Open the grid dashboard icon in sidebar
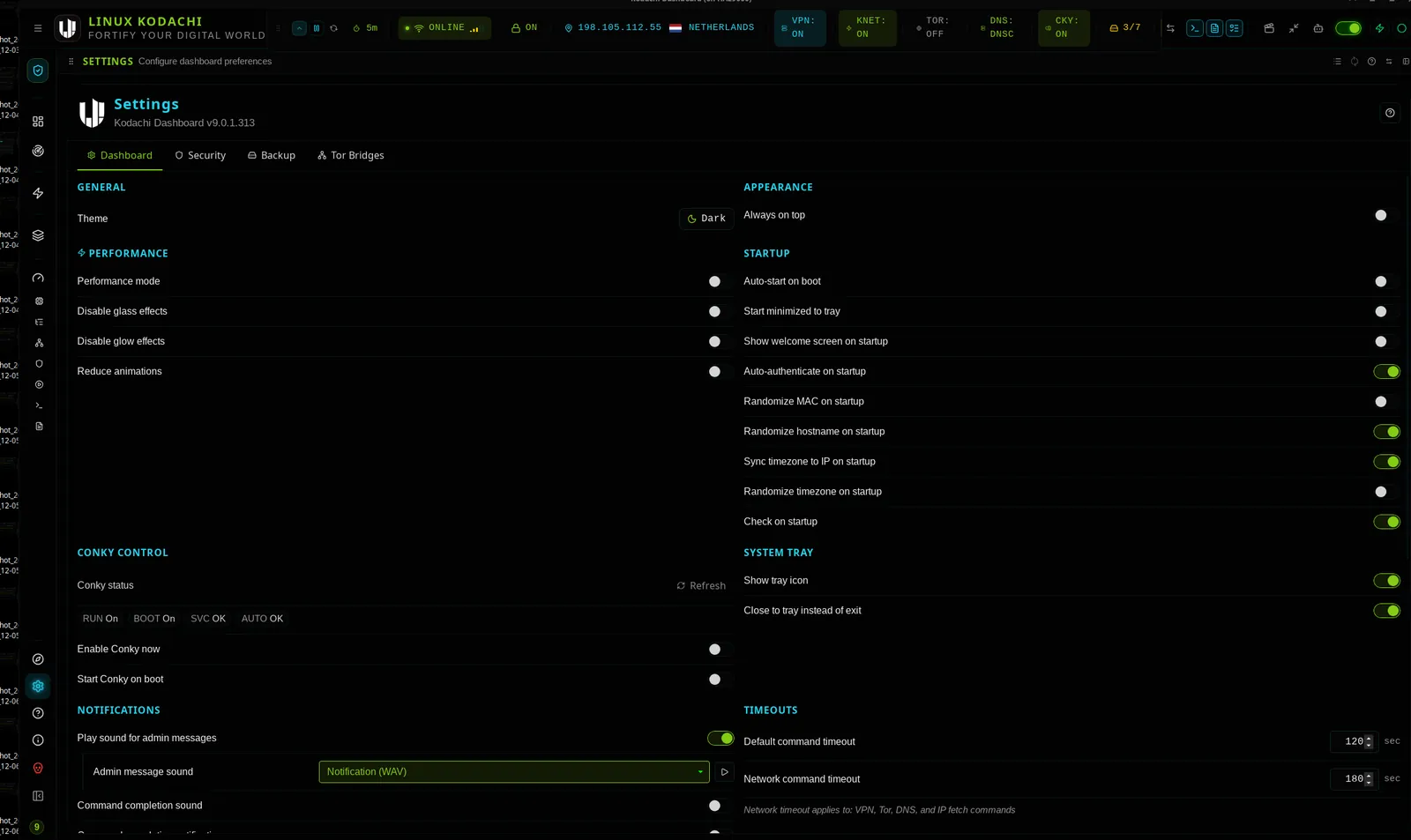The width and height of the screenshot is (1411, 840). (38, 122)
